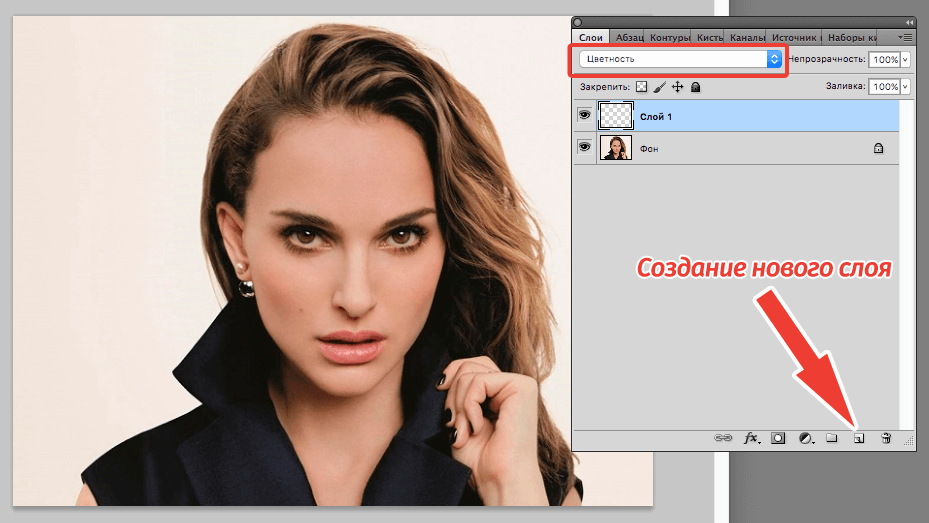
Task: Create a new layer group folder
Action: [x=831, y=438]
